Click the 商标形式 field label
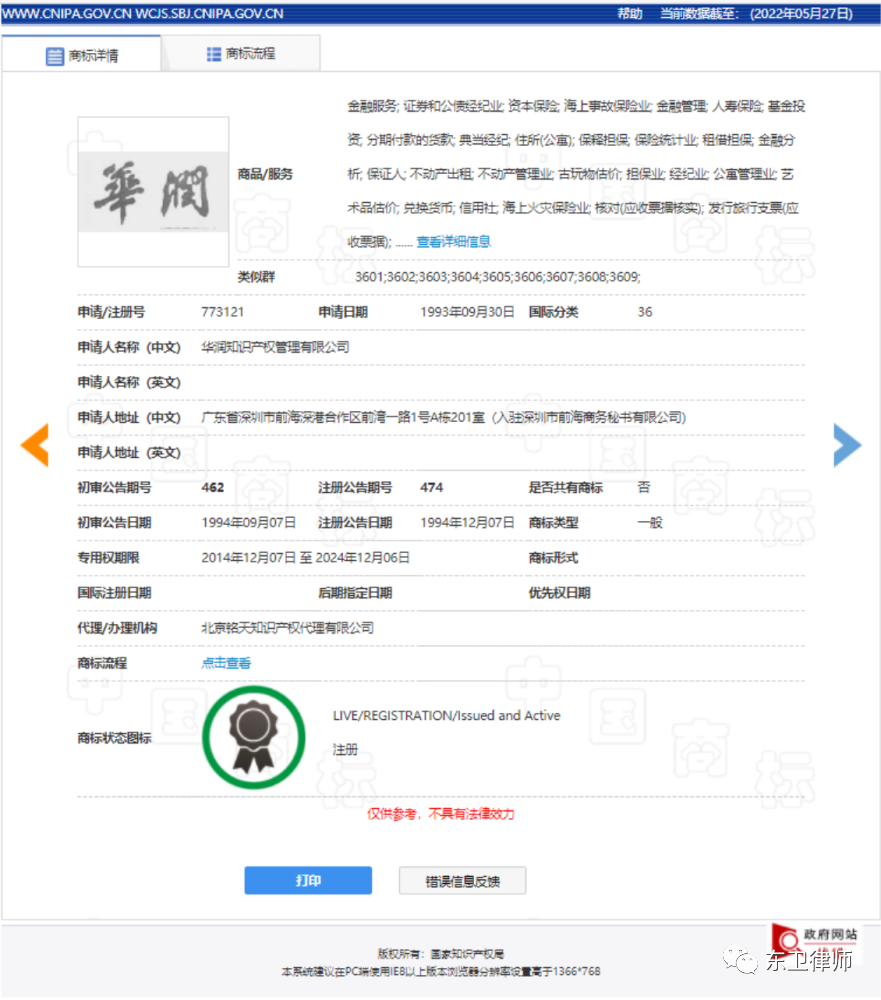The image size is (881, 1000). click(554, 557)
